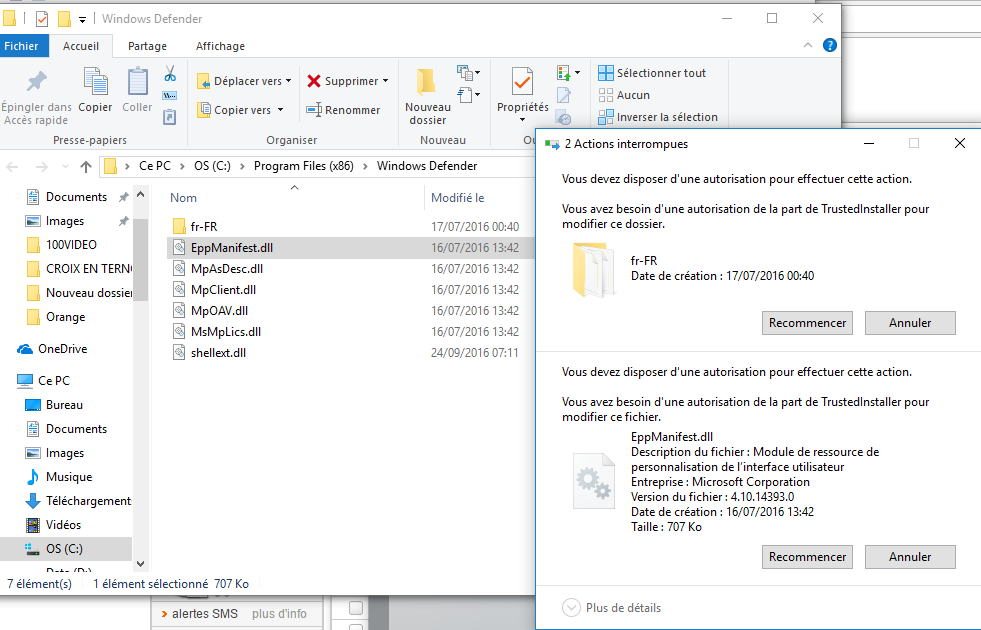Sort by Modifié le column header
The height and width of the screenshot is (630, 981).
(457, 198)
